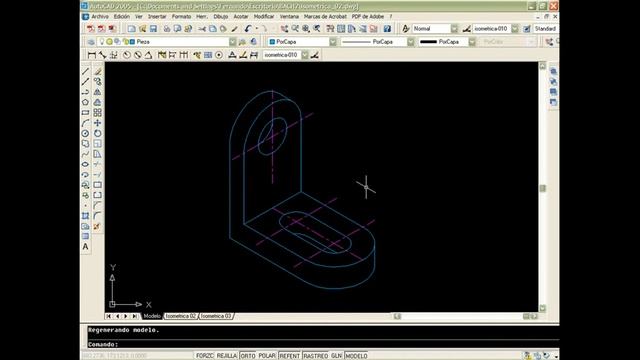
Task: Select the Angular Dimension tool
Action: 149,55
